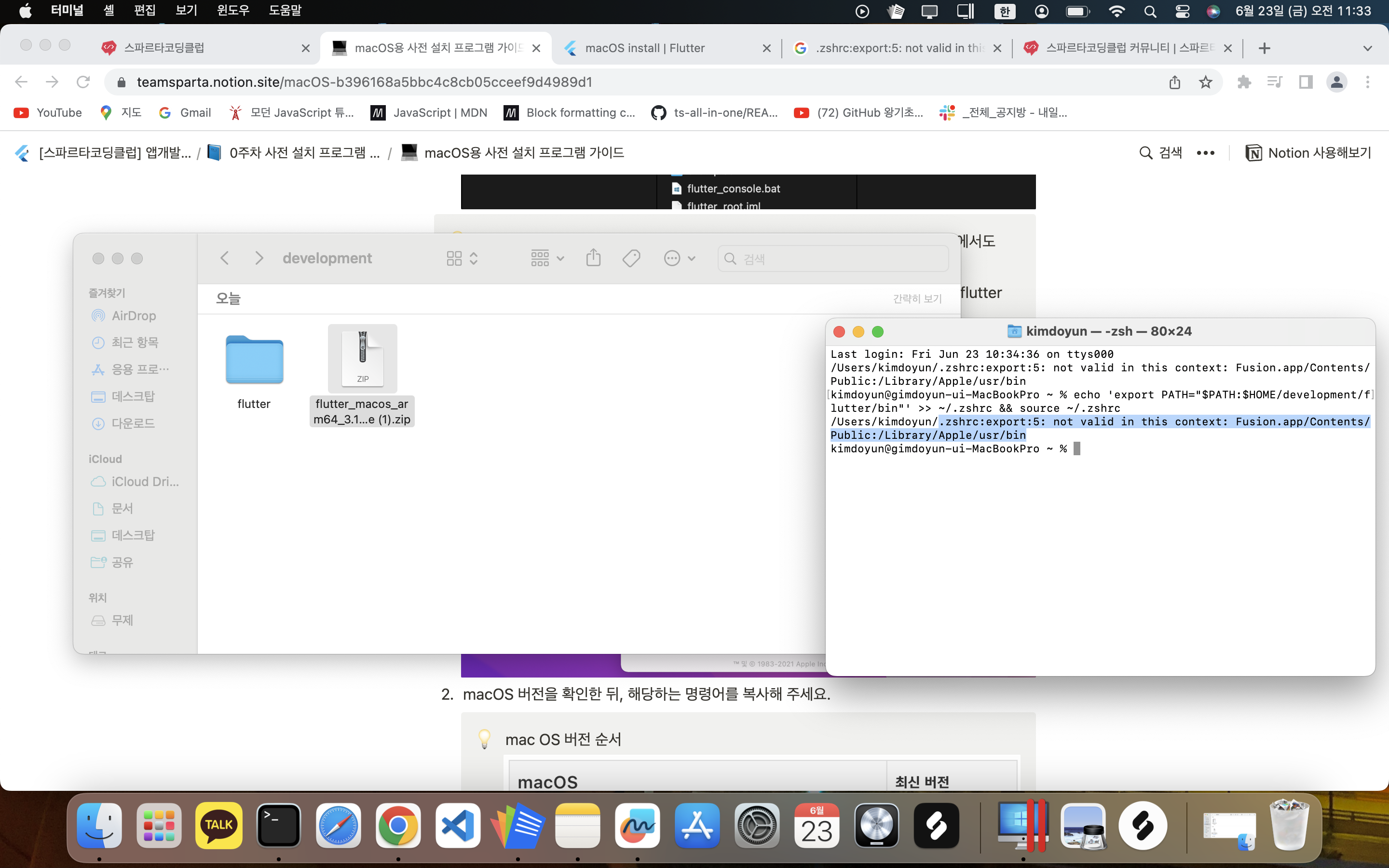
Task: Click YouTube bookmark
Action: pyautogui.click(x=48, y=112)
